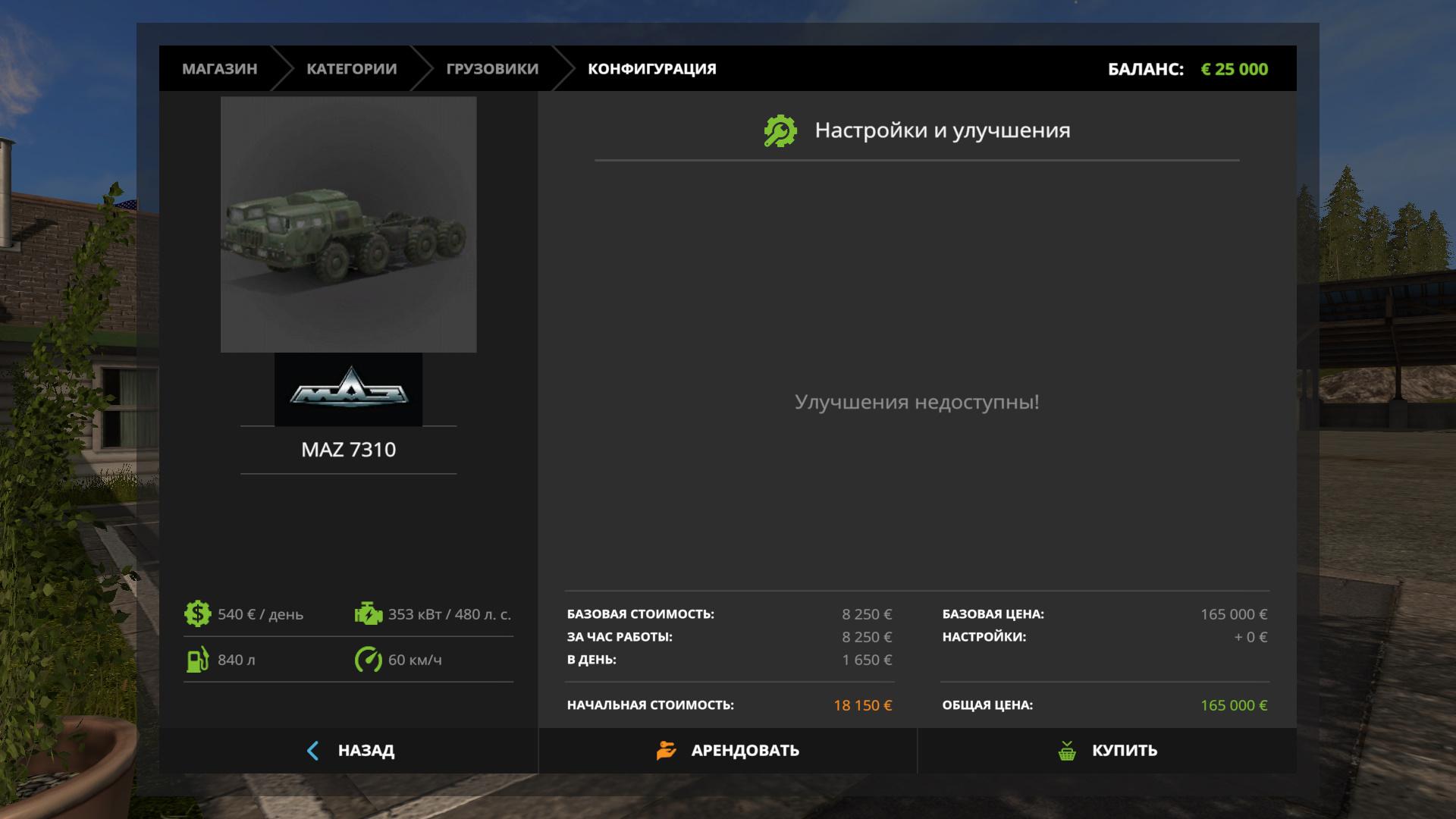
Task: Click the blue back arrow icon
Action: [x=312, y=751]
